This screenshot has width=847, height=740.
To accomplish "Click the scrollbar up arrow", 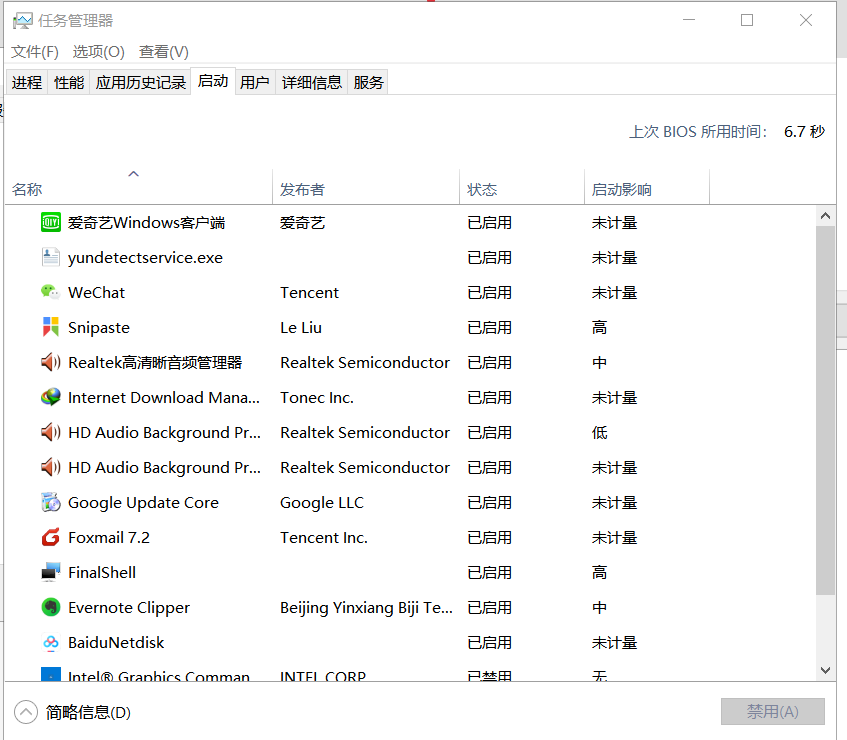I will pos(825,216).
